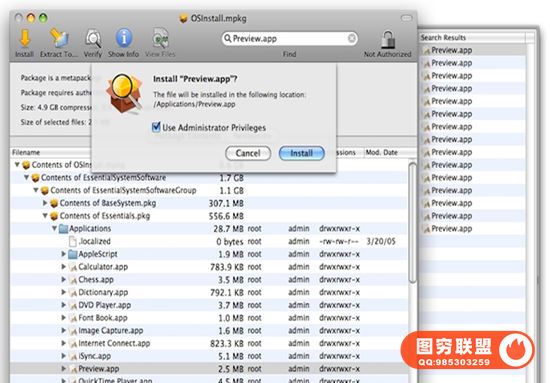This screenshot has width=550, height=383.
Task: Click the 556.6 MB size value
Action: click(x=226, y=216)
